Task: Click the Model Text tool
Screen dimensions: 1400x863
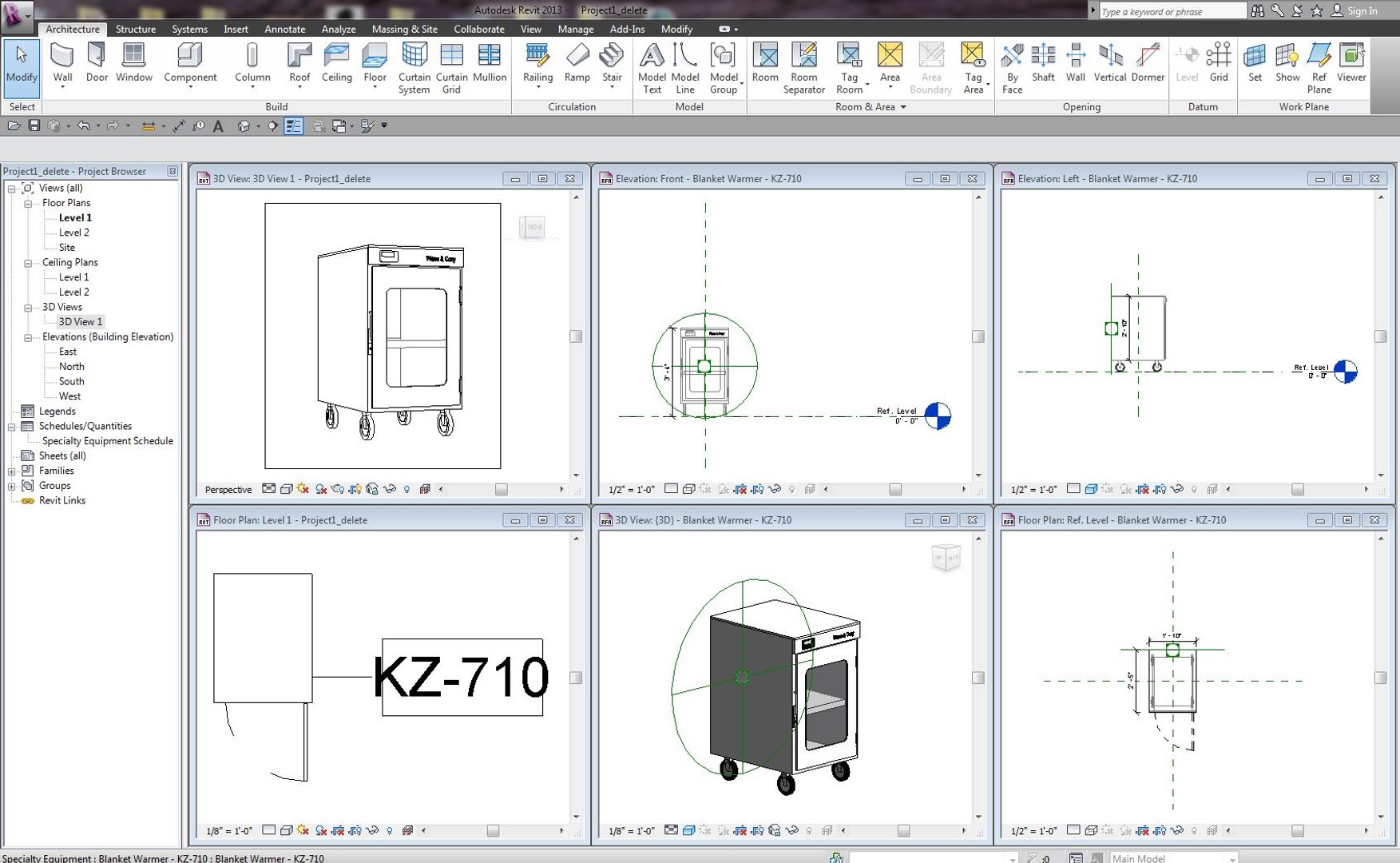Action: pyautogui.click(x=652, y=69)
